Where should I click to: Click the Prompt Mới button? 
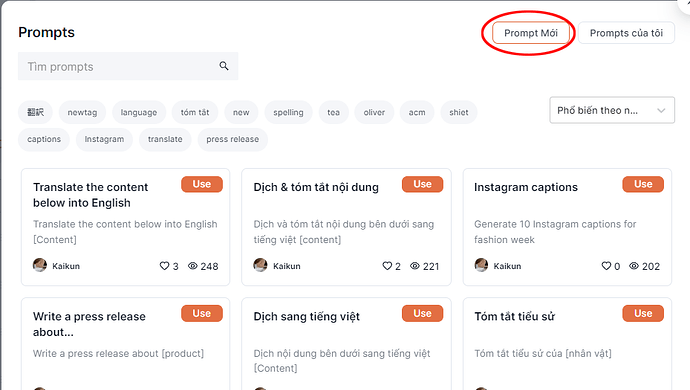pyautogui.click(x=531, y=33)
